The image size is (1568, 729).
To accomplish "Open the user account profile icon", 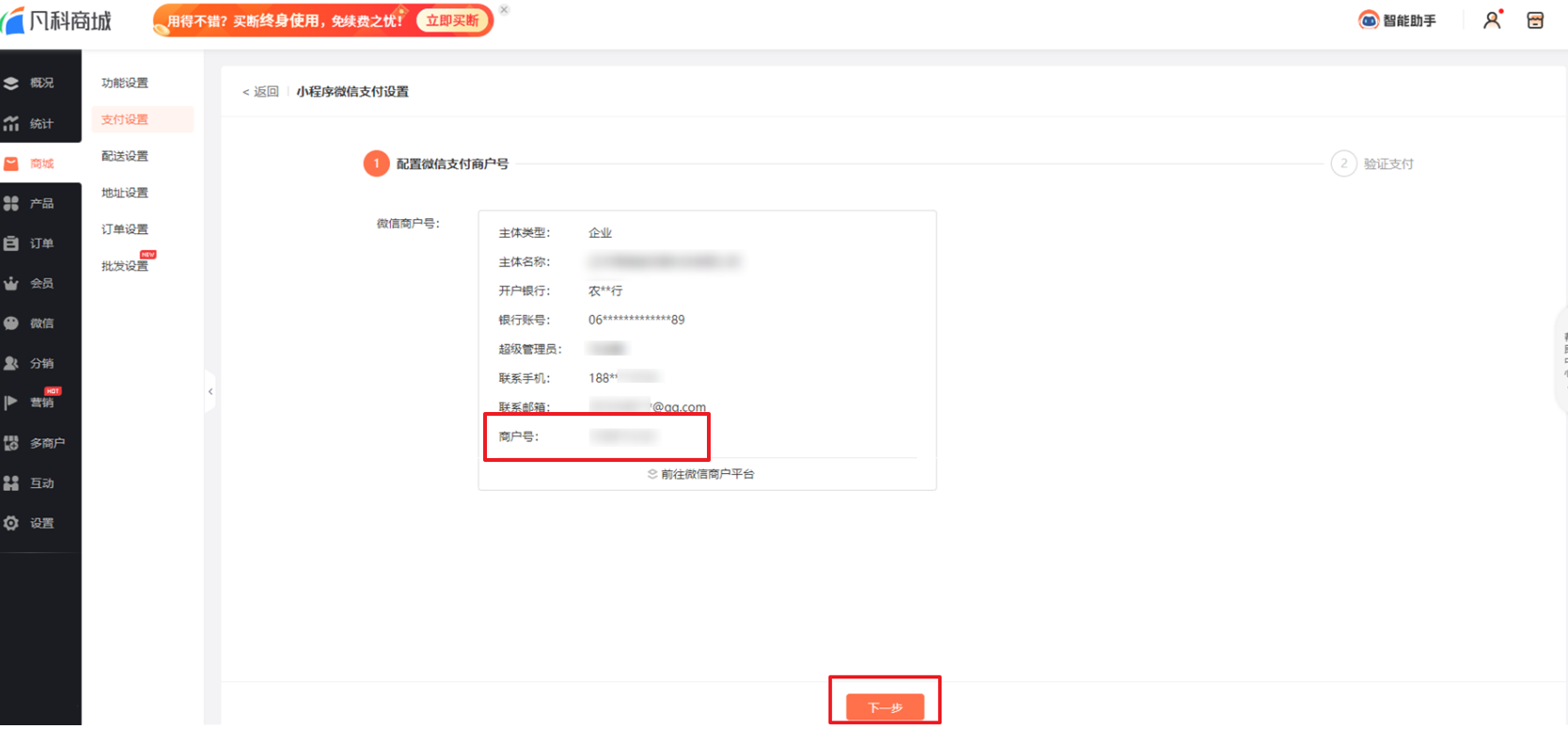I will [1492, 20].
